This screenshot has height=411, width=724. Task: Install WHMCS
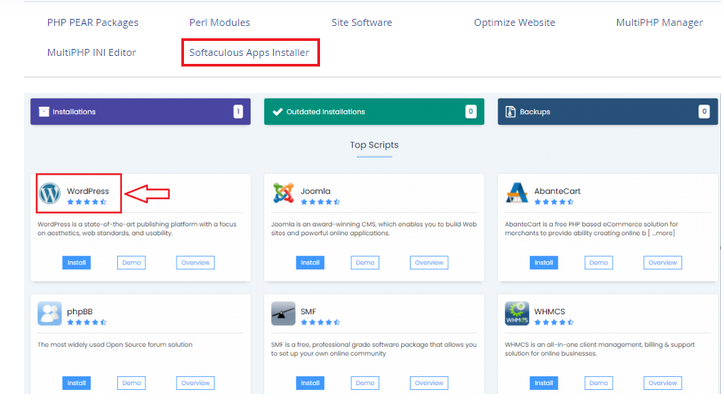tap(544, 383)
